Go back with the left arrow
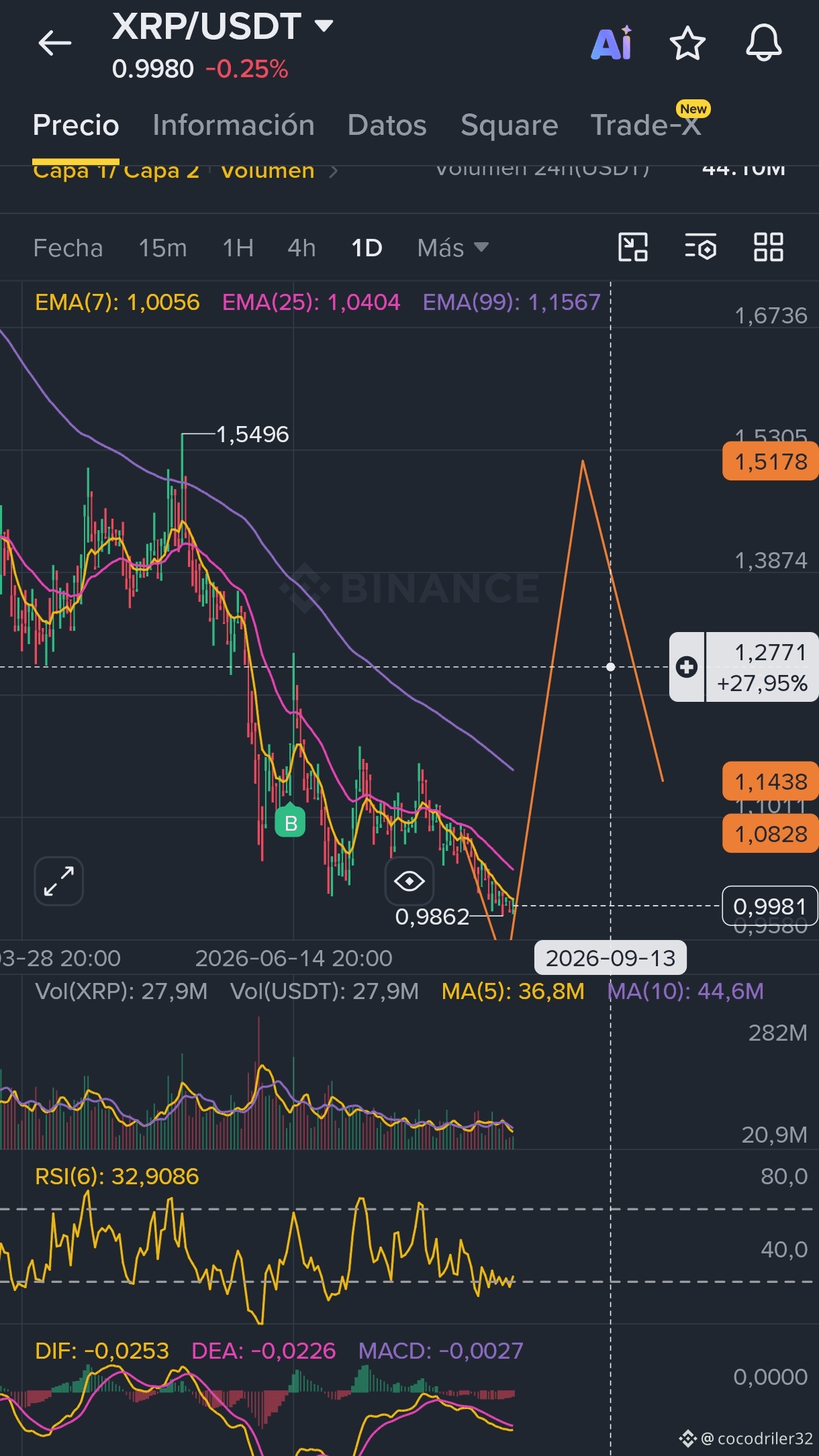819x1456 pixels. pos(54,44)
